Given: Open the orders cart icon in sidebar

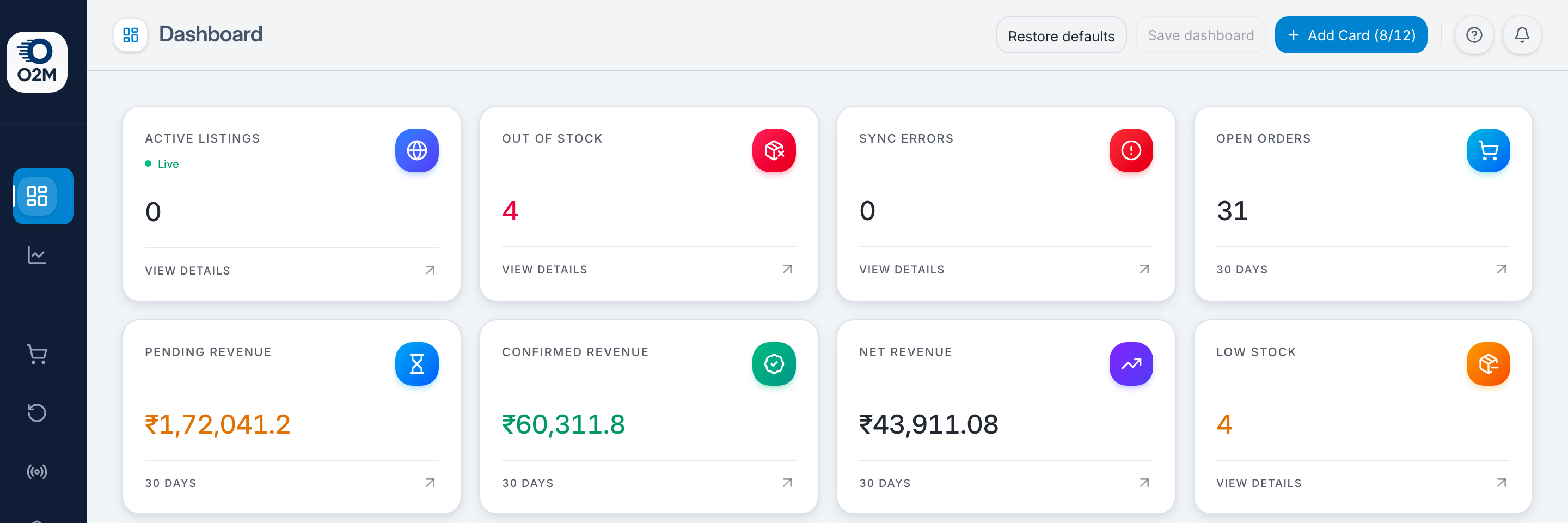Looking at the screenshot, I should click(x=37, y=354).
